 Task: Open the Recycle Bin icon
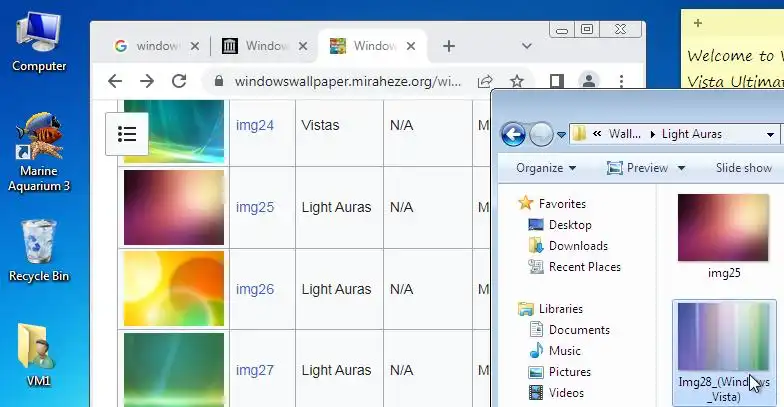39,251
